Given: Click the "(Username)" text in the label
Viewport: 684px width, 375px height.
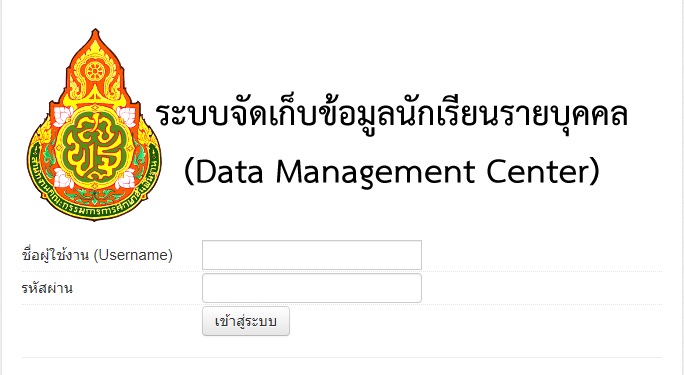Looking at the screenshot, I should [133, 255].
